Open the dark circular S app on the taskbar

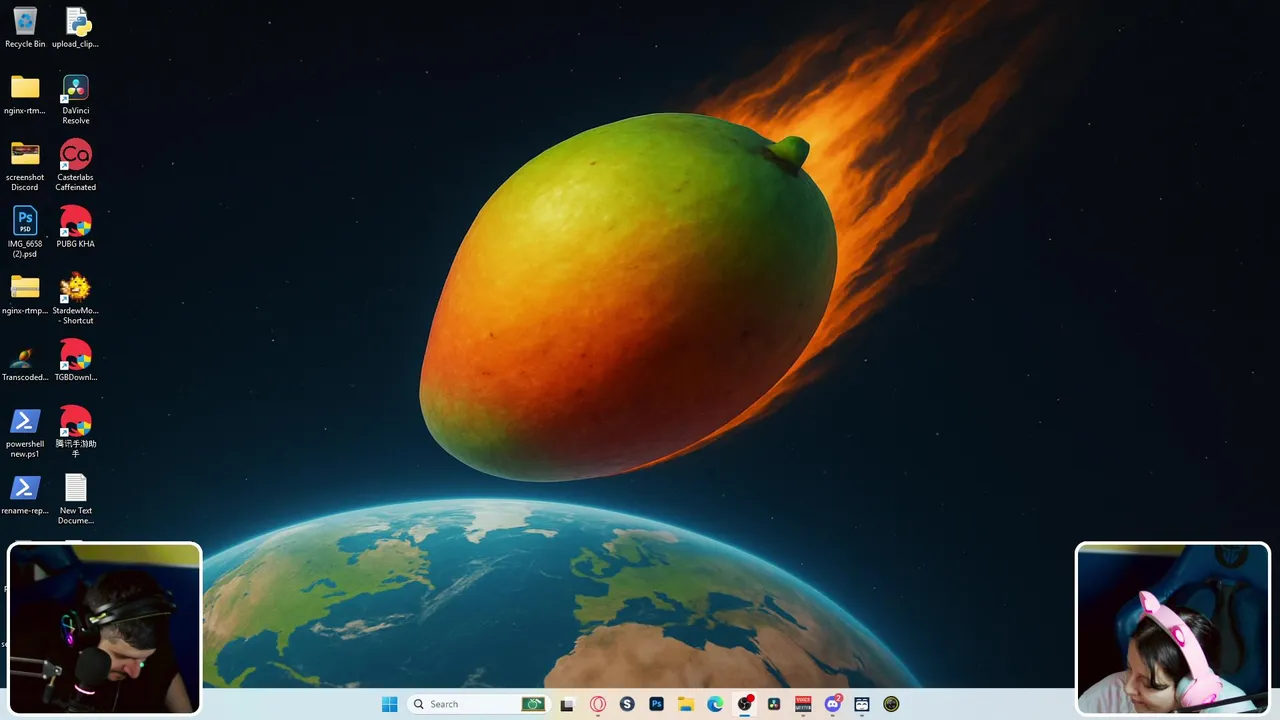627,704
